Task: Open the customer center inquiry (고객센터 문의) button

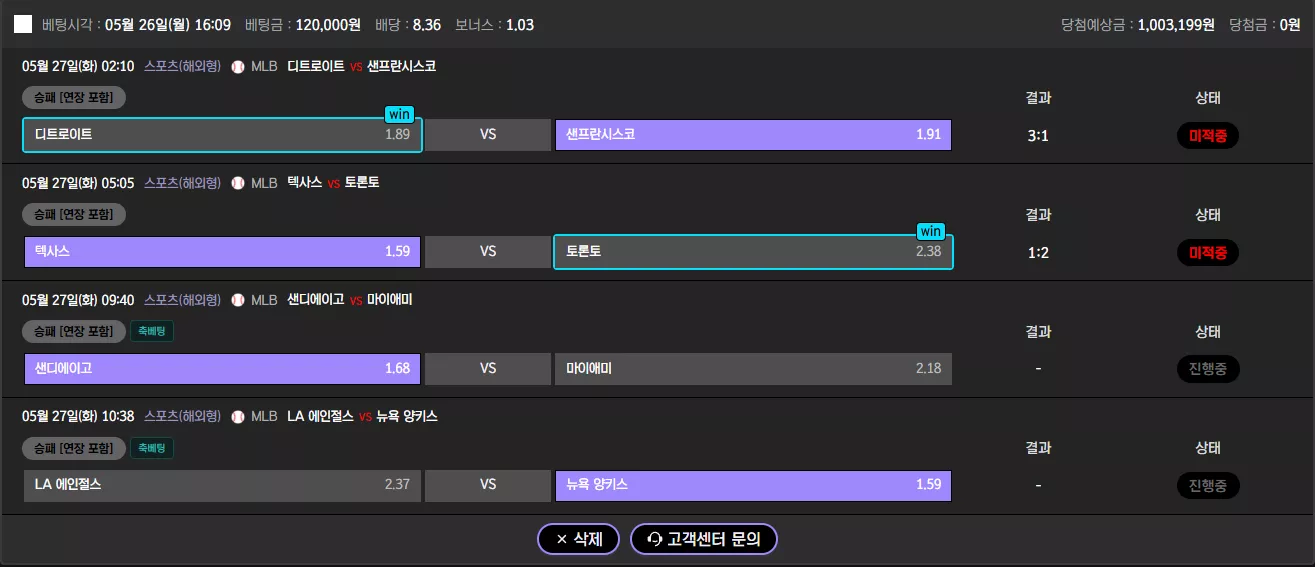Action: [704, 539]
